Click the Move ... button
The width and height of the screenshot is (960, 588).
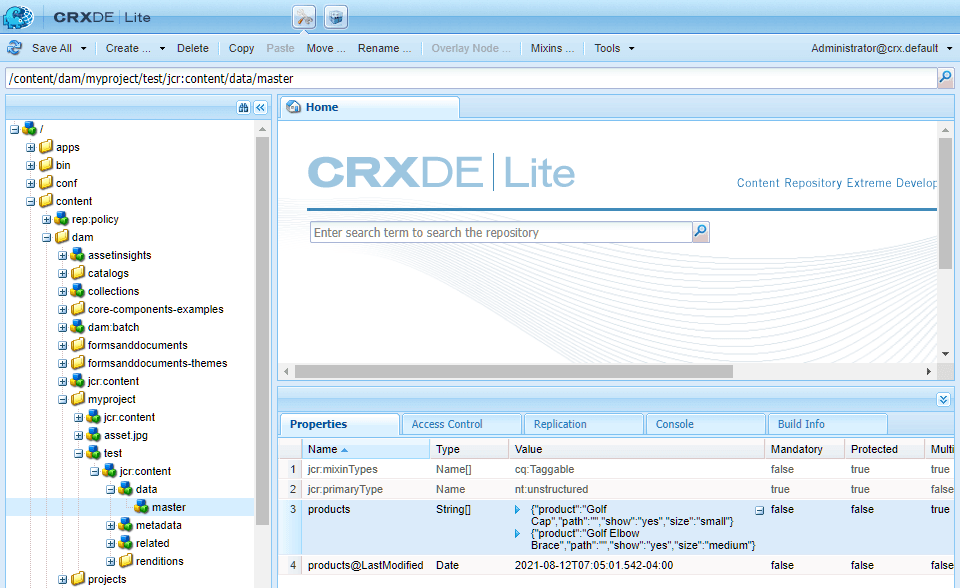(326, 48)
